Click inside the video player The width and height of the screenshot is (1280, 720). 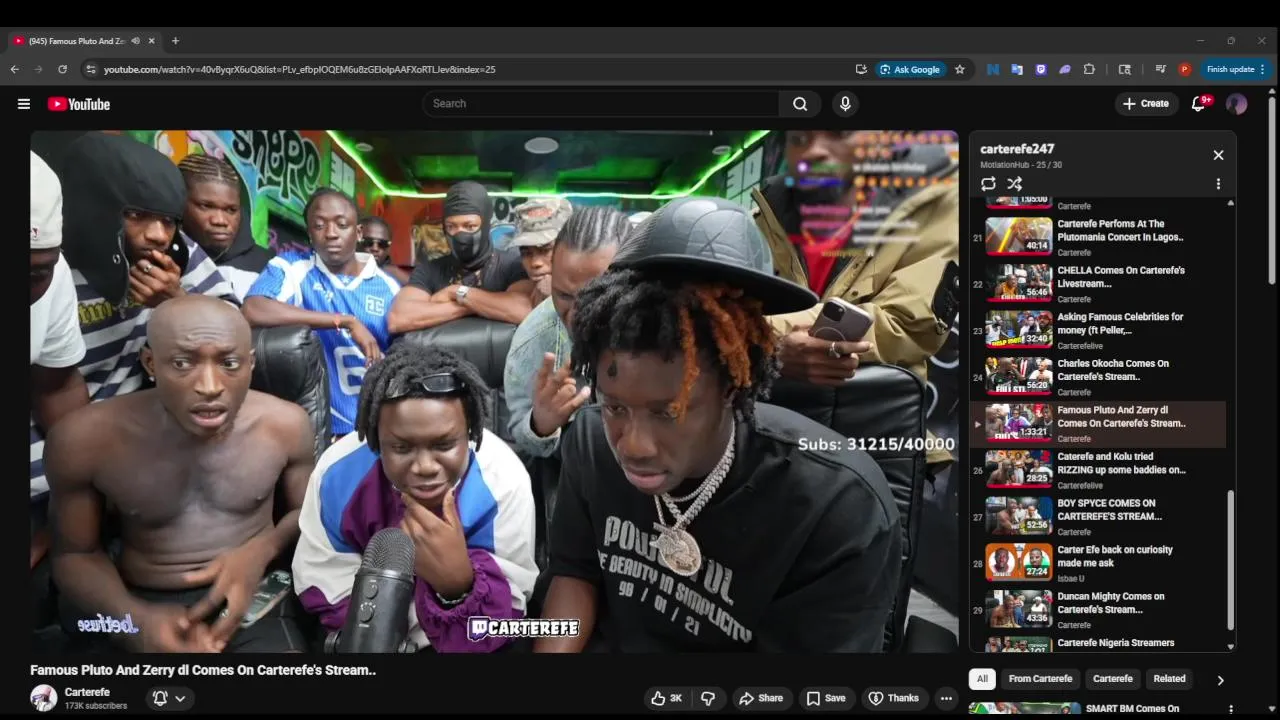[494, 391]
